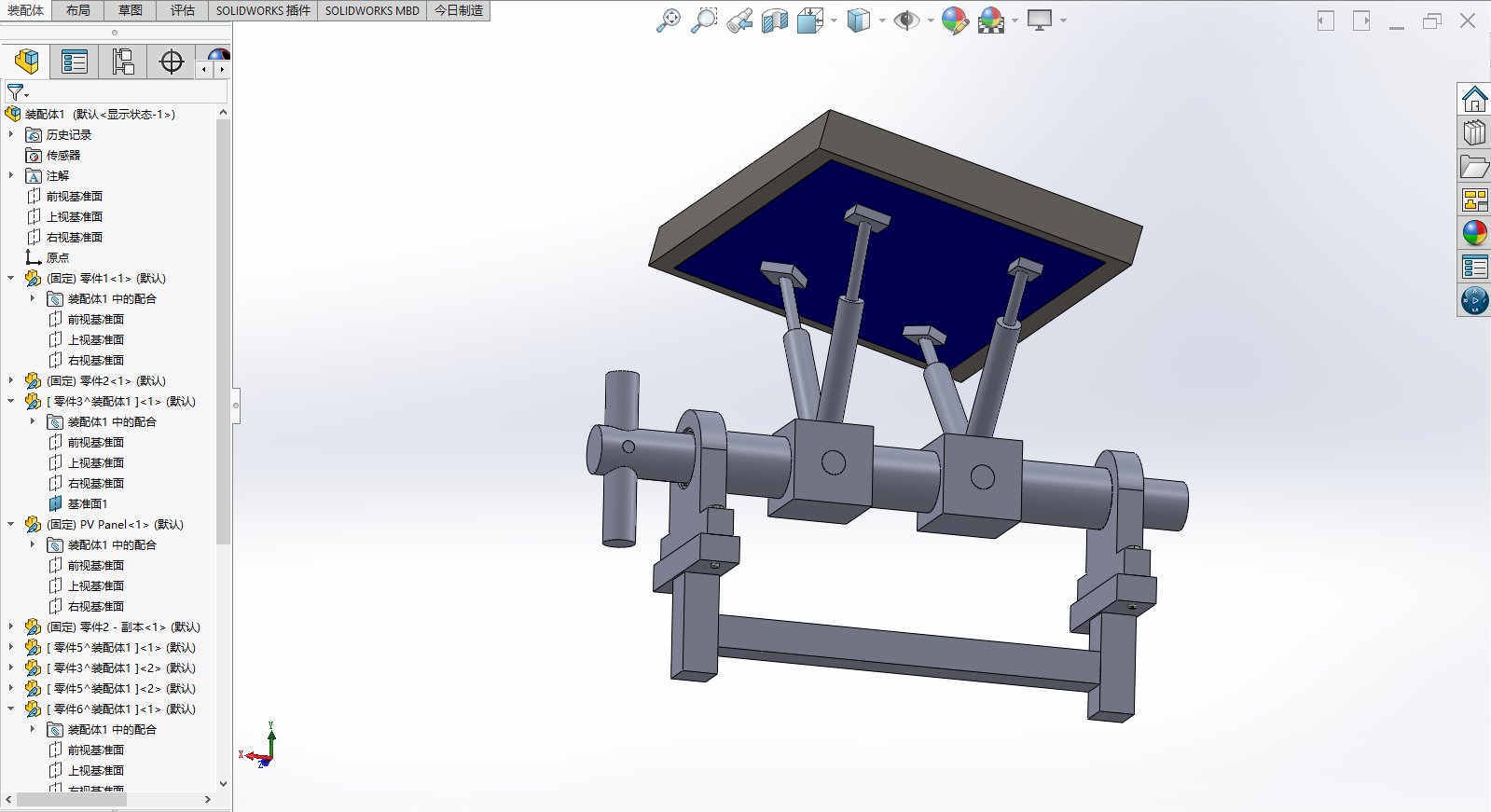The height and width of the screenshot is (812, 1491).
Task: Expand the 零件5^装配体1<1> node
Action: tap(11, 647)
